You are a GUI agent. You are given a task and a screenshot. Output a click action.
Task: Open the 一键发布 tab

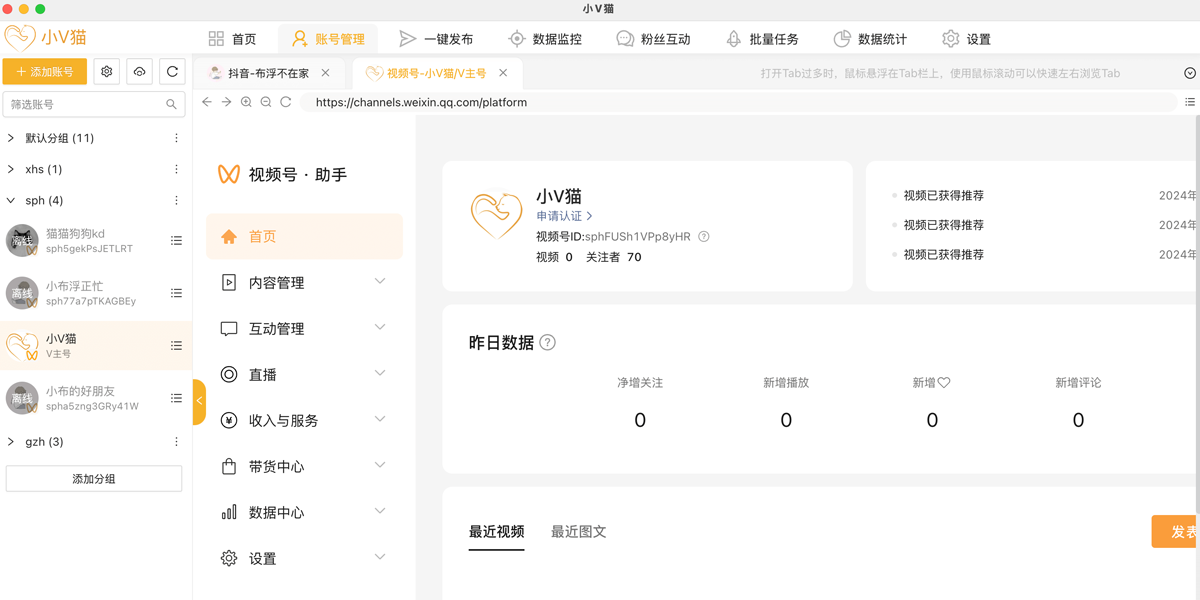point(436,39)
